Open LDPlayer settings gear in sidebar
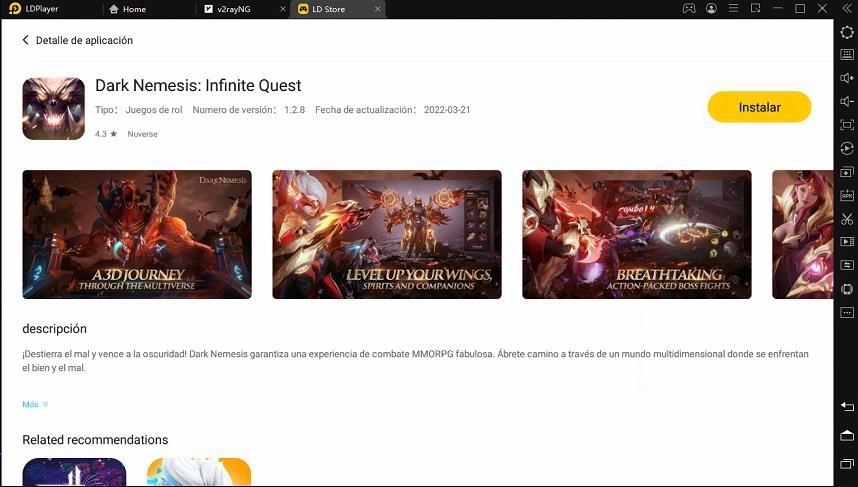 [x=847, y=32]
